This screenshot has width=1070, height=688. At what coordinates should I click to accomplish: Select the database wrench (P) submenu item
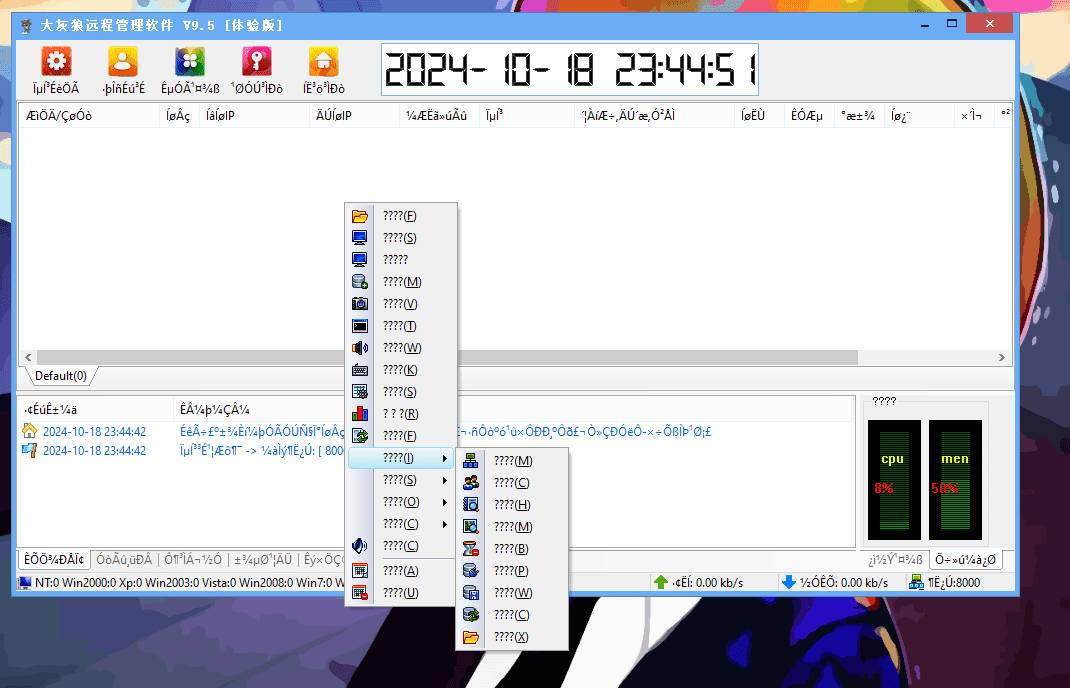click(x=512, y=571)
